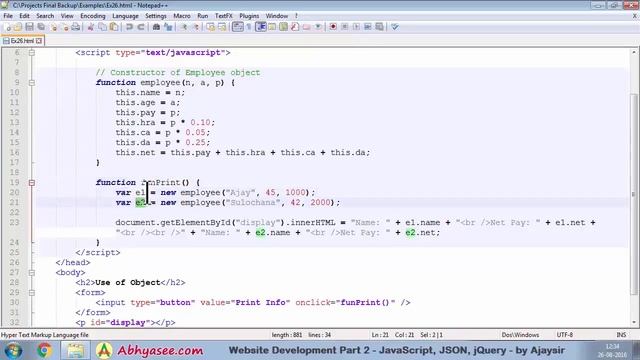This screenshot has height=360, width=640.
Task: Close the Ex26.html tab with its X
Action: (39, 41)
